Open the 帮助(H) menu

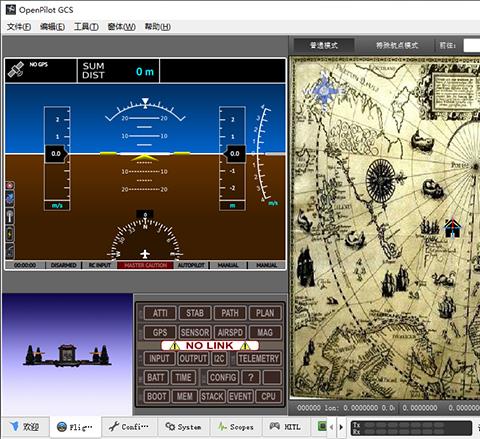(x=157, y=27)
